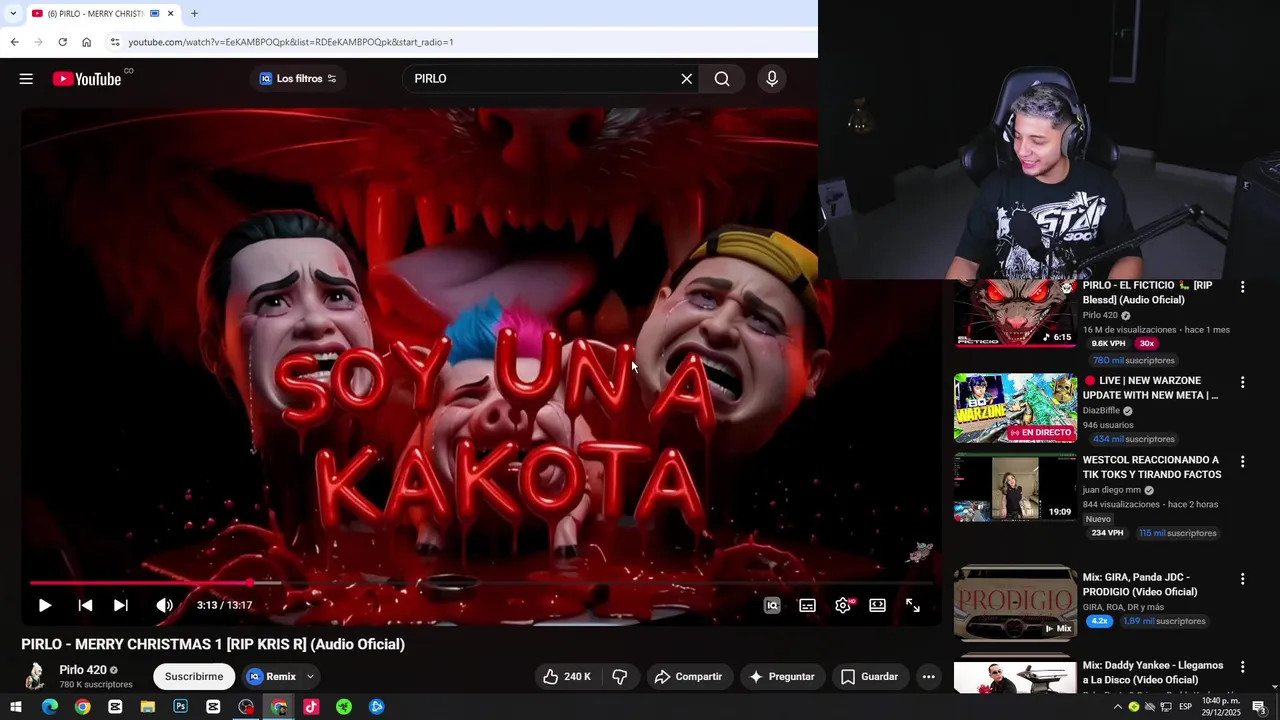Seek on the red video progress bar

480,583
